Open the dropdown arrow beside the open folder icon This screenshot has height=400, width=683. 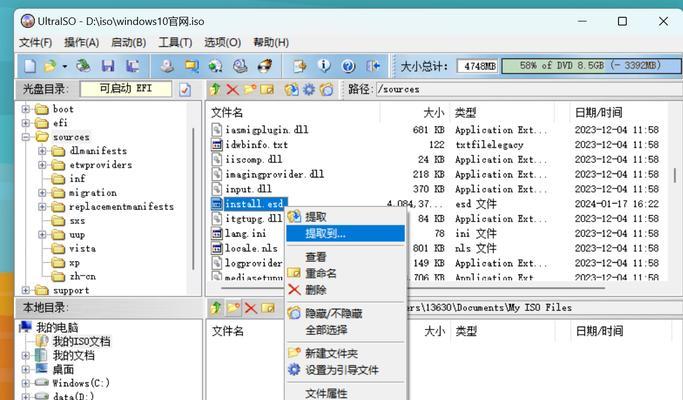[64, 67]
